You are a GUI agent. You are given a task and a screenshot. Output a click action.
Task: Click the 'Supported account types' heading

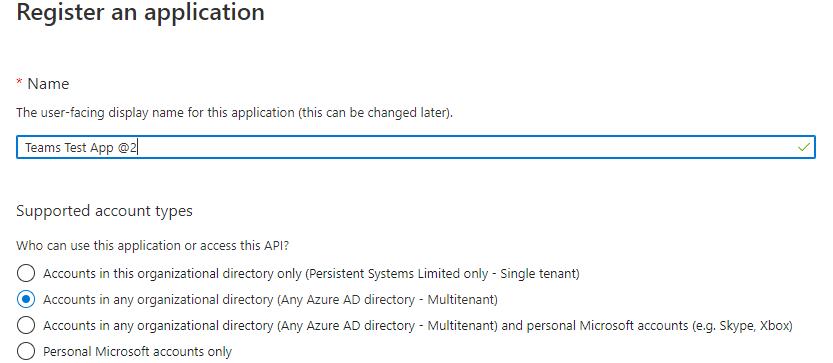coord(105,212)
